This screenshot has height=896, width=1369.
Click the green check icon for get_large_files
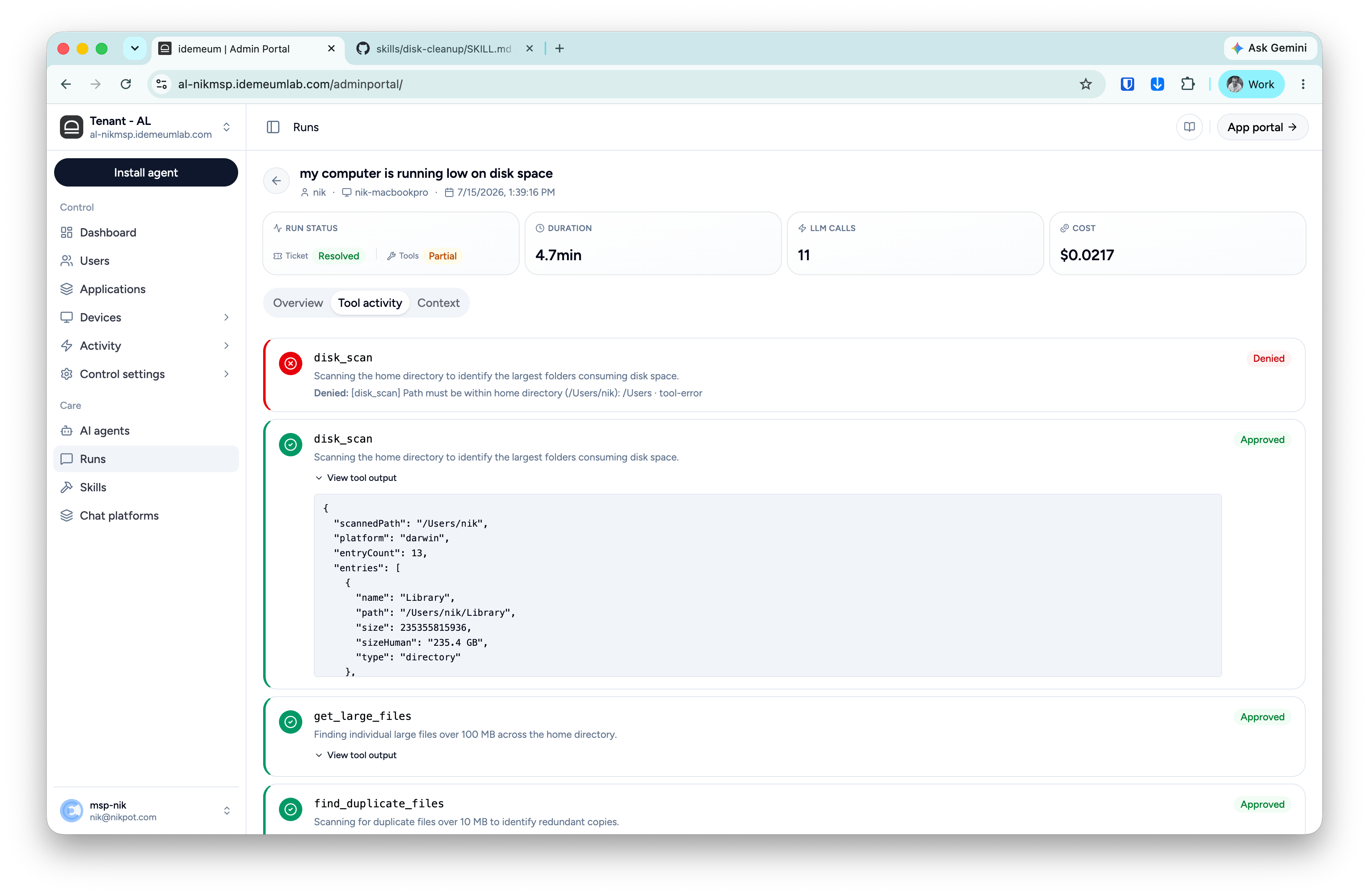pyautogui.click(x=291, y=722)
